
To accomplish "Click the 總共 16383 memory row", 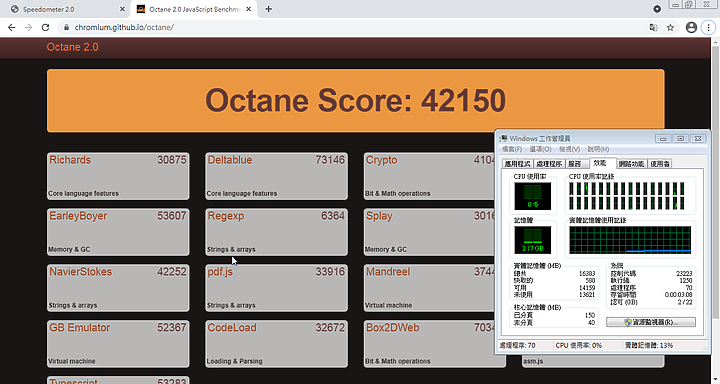I will [x=554, y=273].
